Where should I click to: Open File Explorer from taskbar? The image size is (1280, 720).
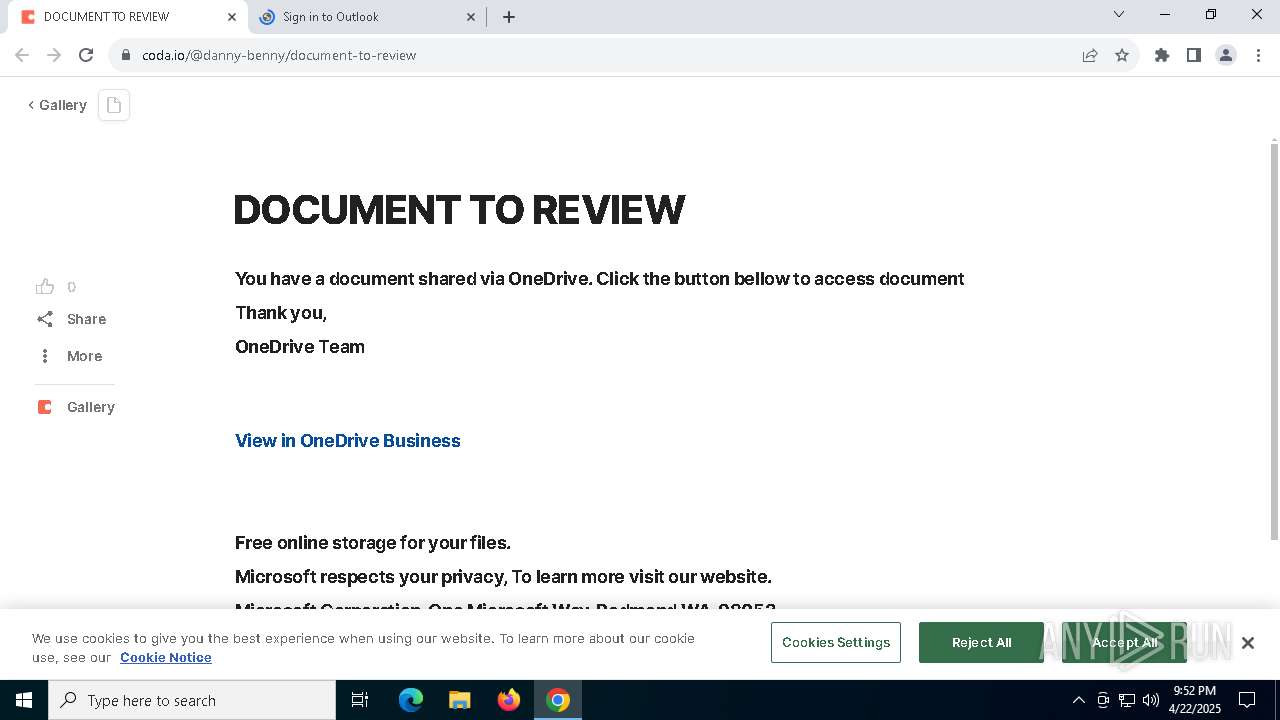[460, 700]
